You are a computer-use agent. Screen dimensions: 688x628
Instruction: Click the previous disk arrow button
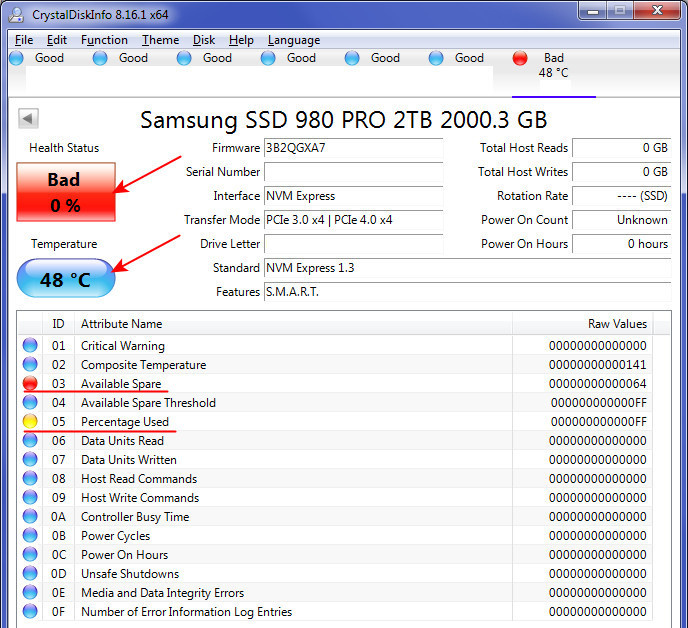29,118
